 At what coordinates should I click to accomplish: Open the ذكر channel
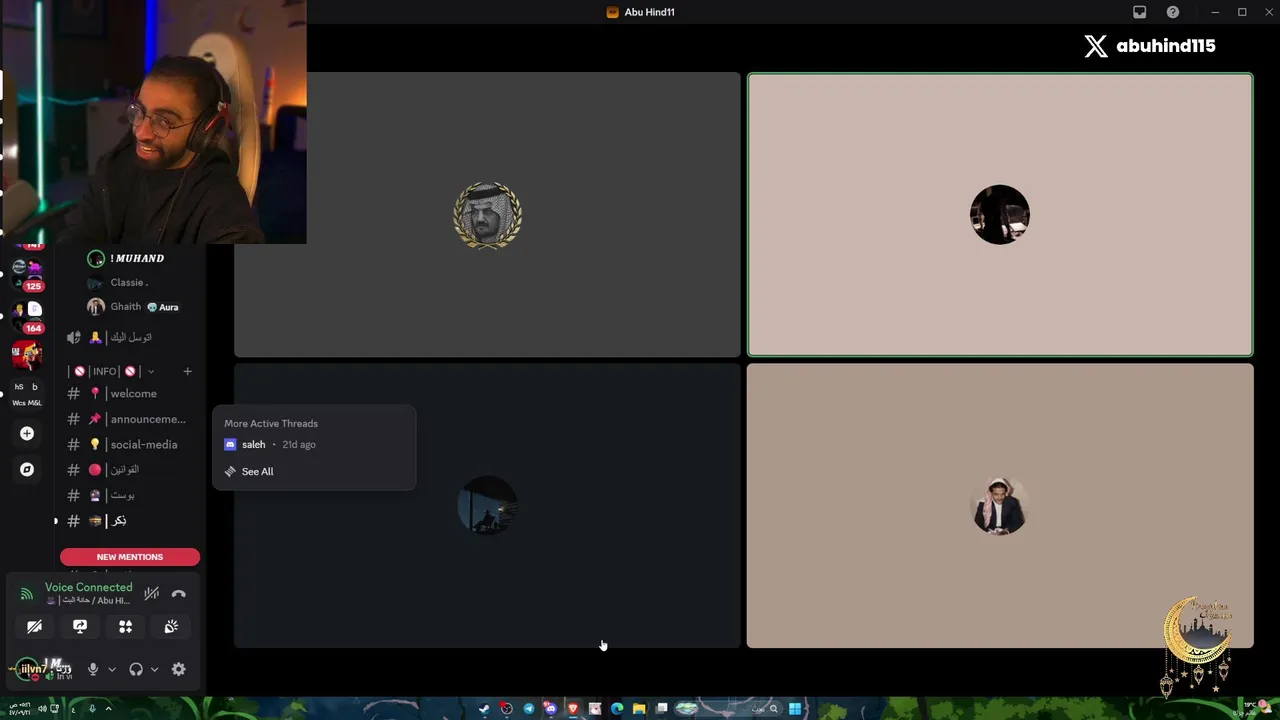pyautogui.click(x=130, y=521)
